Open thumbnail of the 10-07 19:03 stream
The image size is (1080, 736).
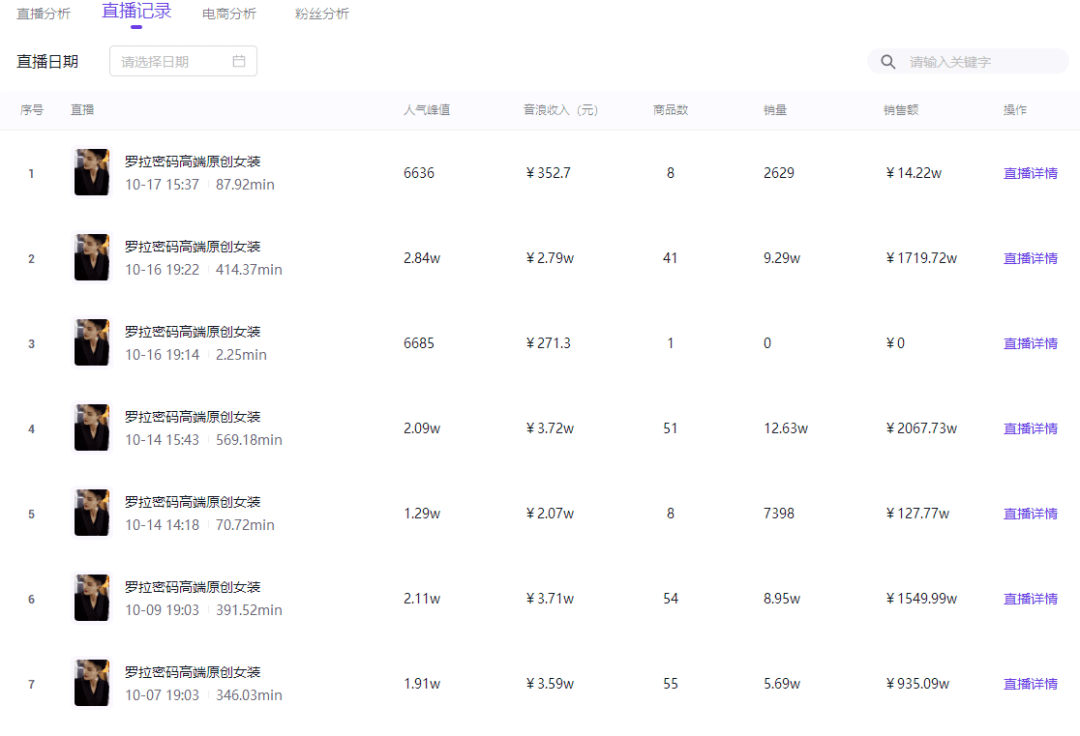pyautogui.click(x=92, y=682)
